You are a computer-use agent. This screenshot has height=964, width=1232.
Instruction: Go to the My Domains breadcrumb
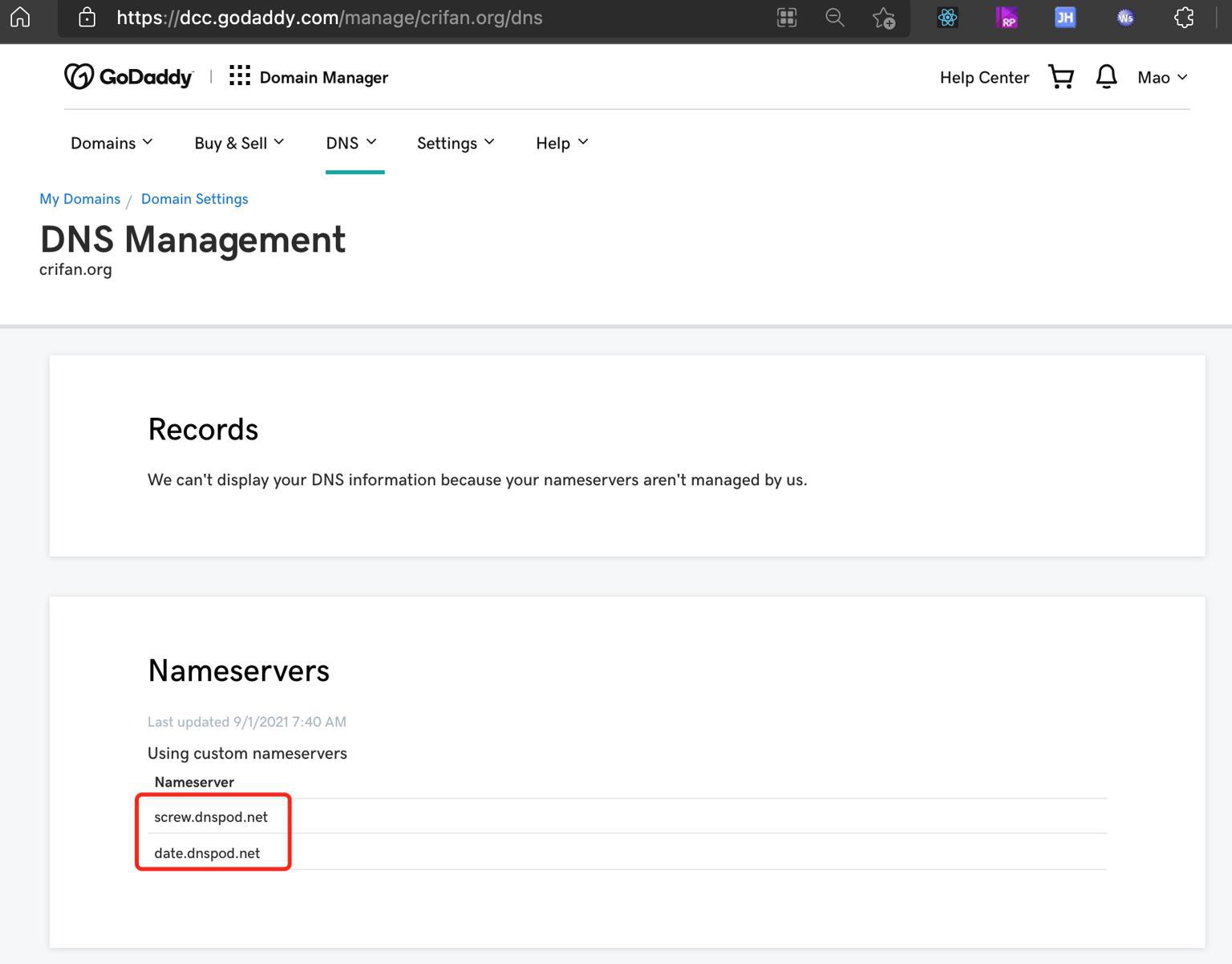(79, 199)
